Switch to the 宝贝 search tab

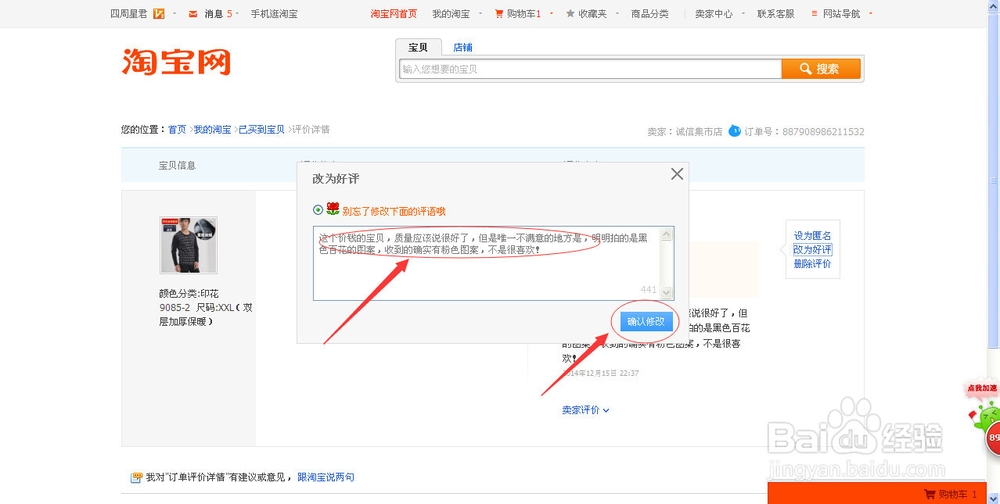pyautogui.click(x=418, y=47)
